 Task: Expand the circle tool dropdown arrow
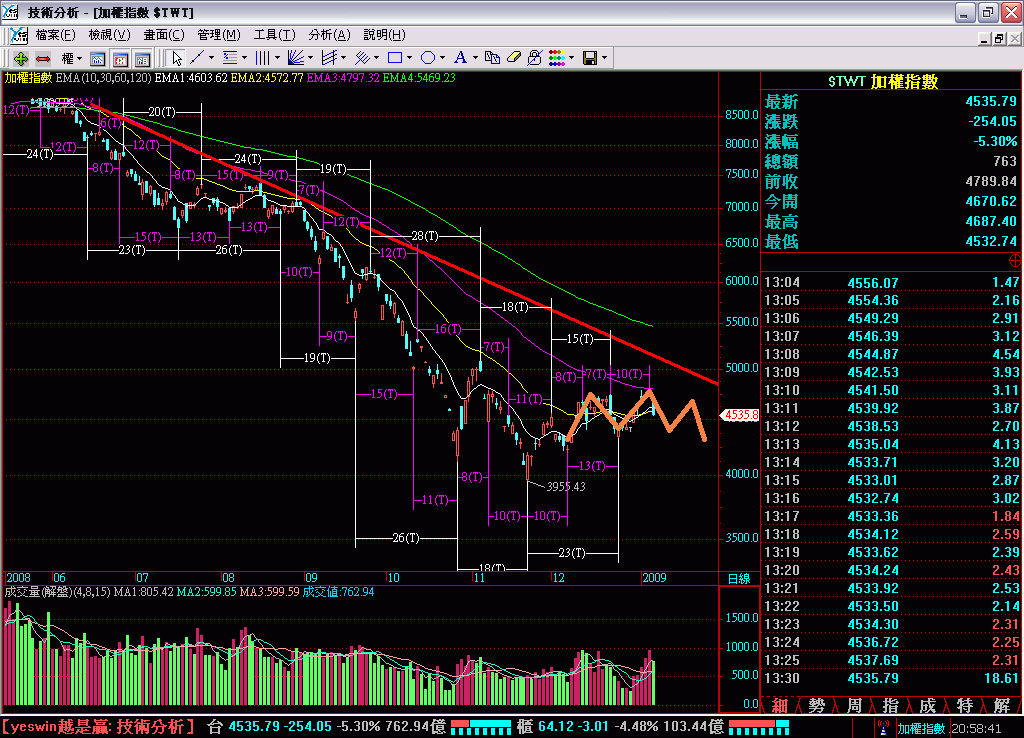click(443, 58)
